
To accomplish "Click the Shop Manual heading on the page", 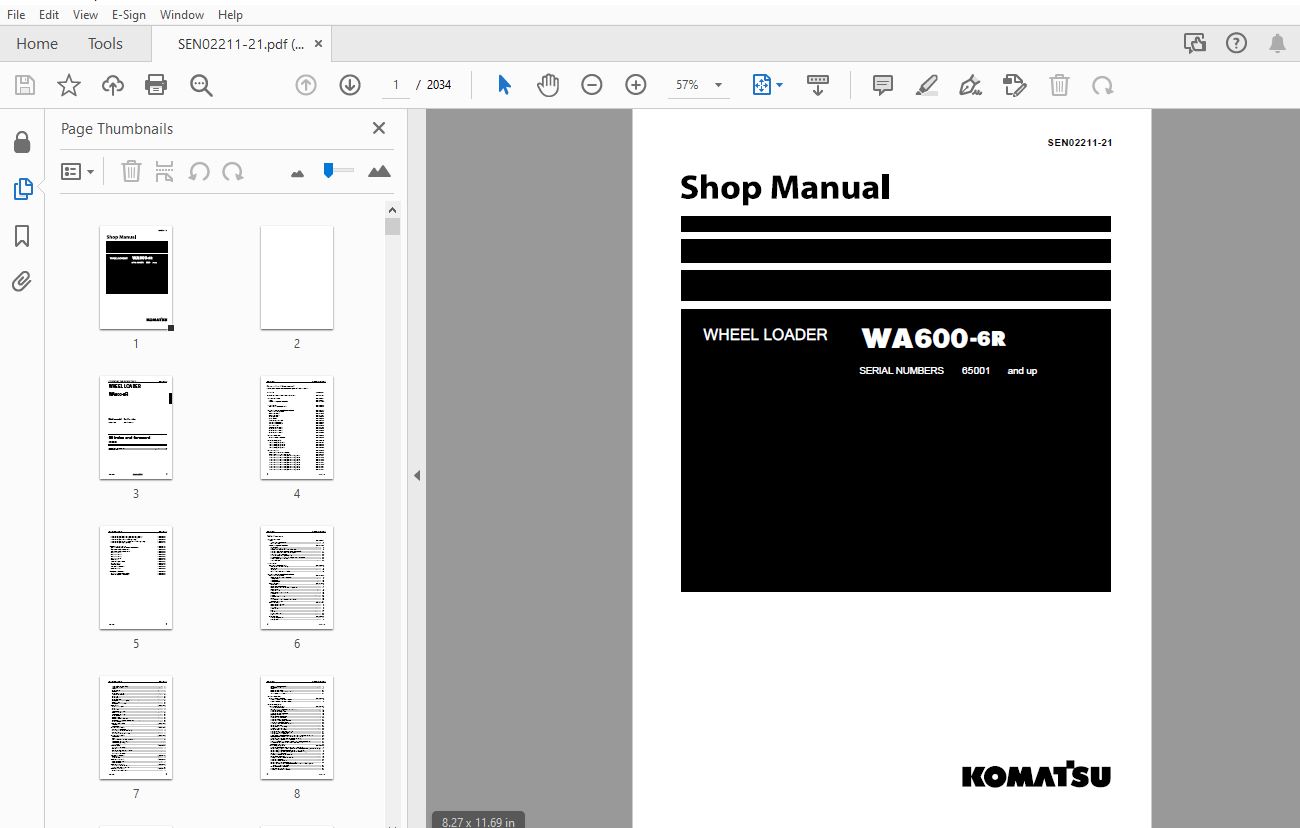I will coord(785,187).
